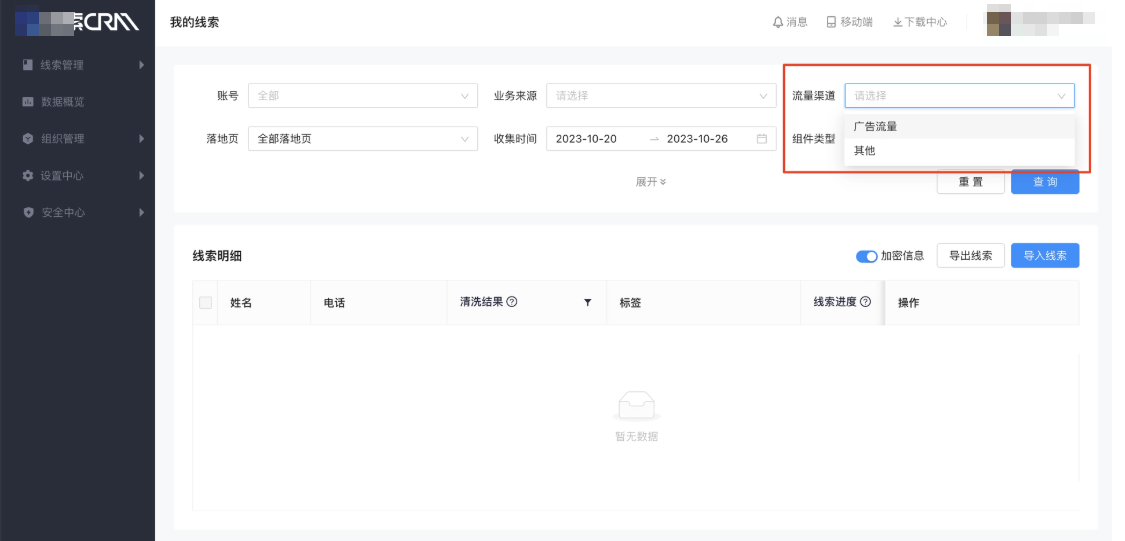Viewport: 1125px width, 541px height.
Task: Click the 导入线索 button
Action: pyautogui.click(x=1045, y=255)
